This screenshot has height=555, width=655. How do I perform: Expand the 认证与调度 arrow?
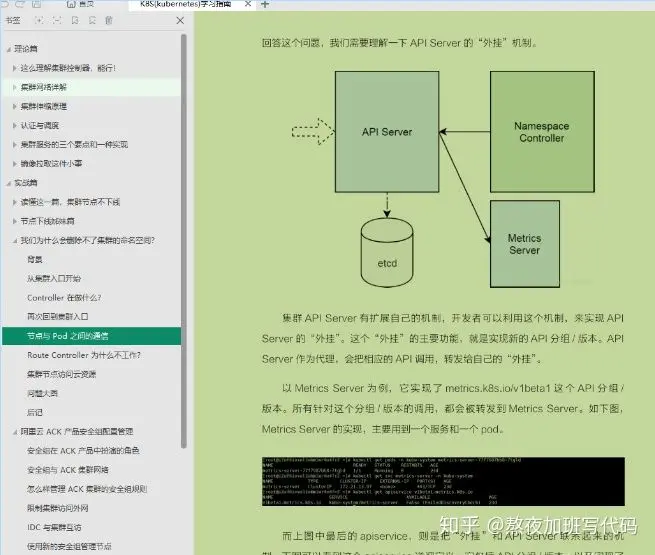coord(15,125)
